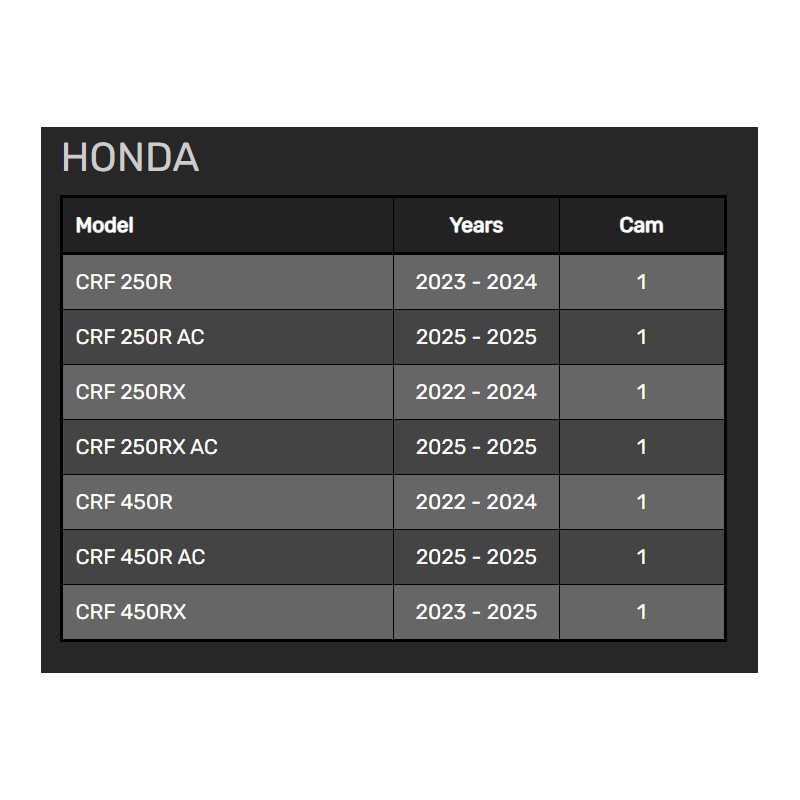Click the years cell for CRF 250R
The image size is (800, 800).
point(476,282)
